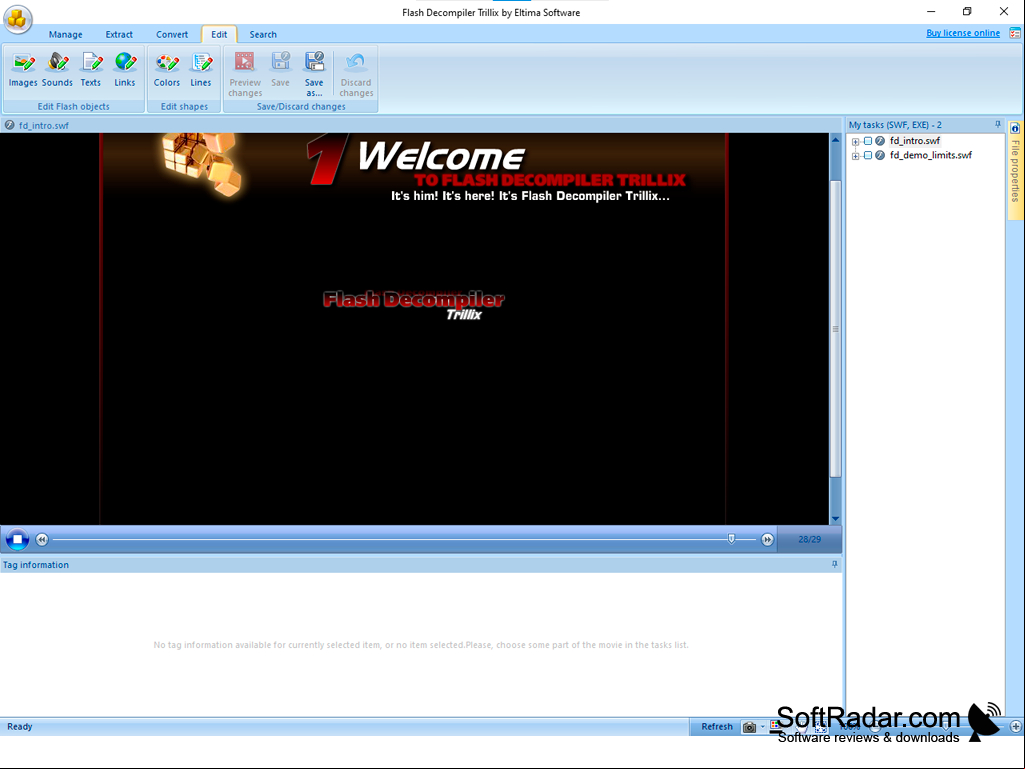Pin the Tag information panel
The width and height of the screenshot is (1025, 769).
point(835,564)
